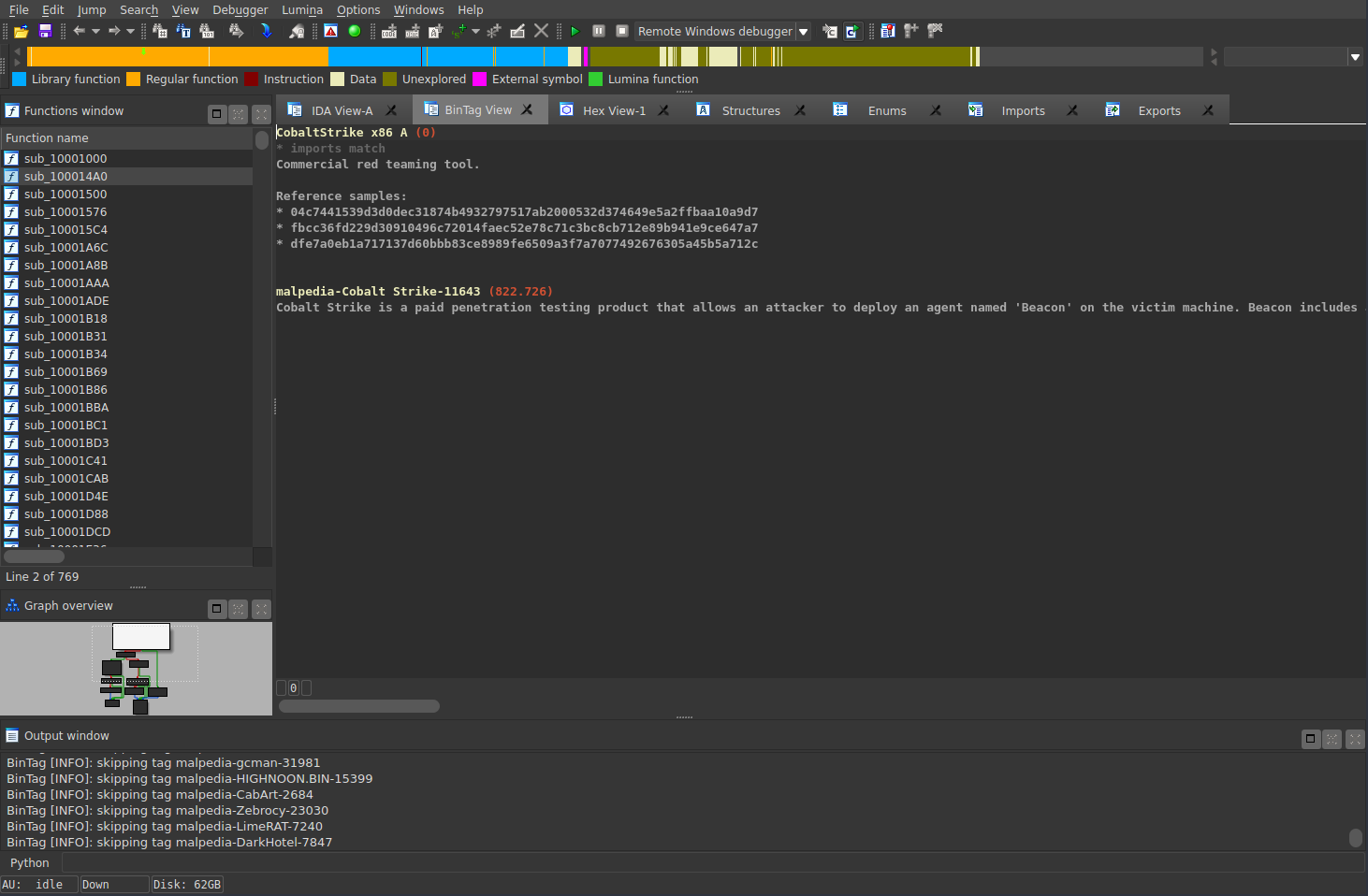Click the red warning triangle icon

coord(331,31)
